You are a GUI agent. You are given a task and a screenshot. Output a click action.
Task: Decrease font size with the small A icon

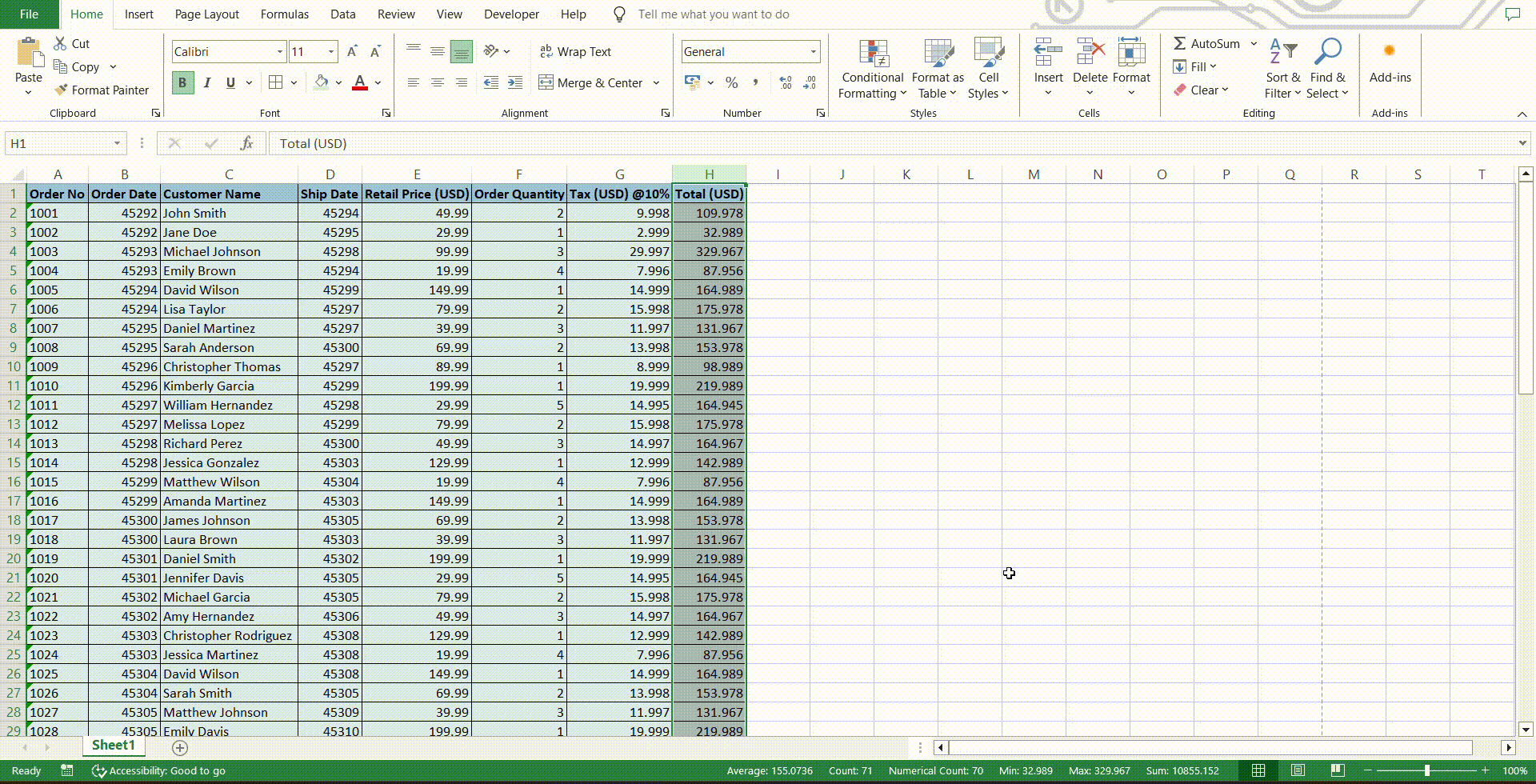coord(375,51)
